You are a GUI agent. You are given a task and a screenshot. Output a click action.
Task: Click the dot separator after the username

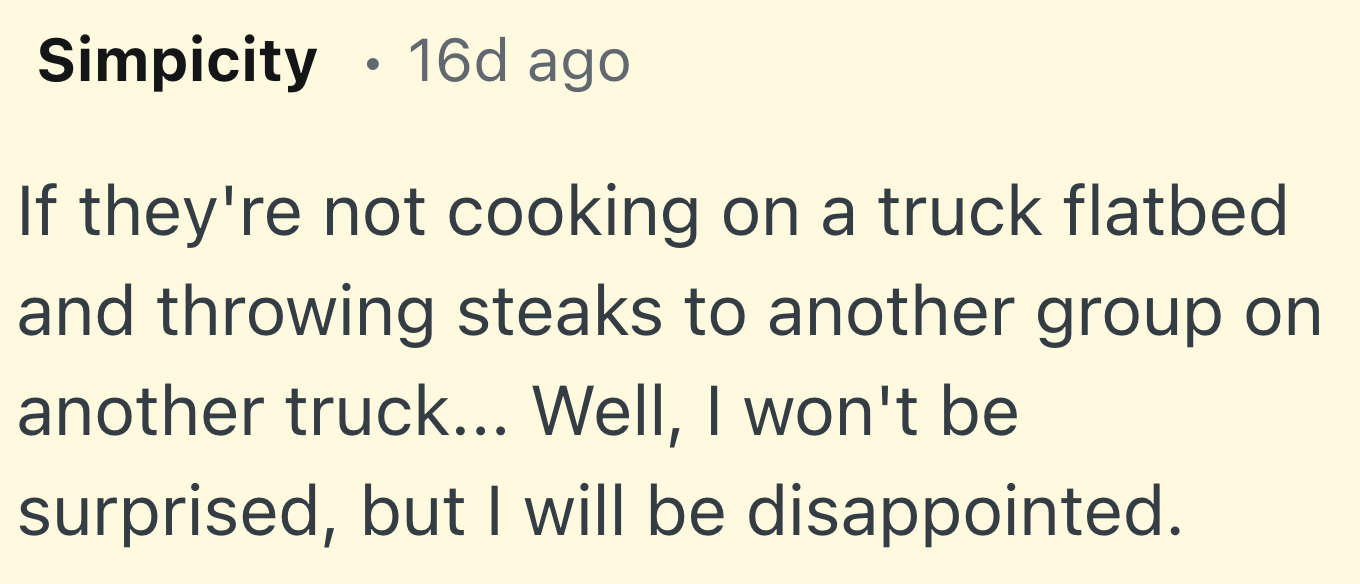pos(373,65)
